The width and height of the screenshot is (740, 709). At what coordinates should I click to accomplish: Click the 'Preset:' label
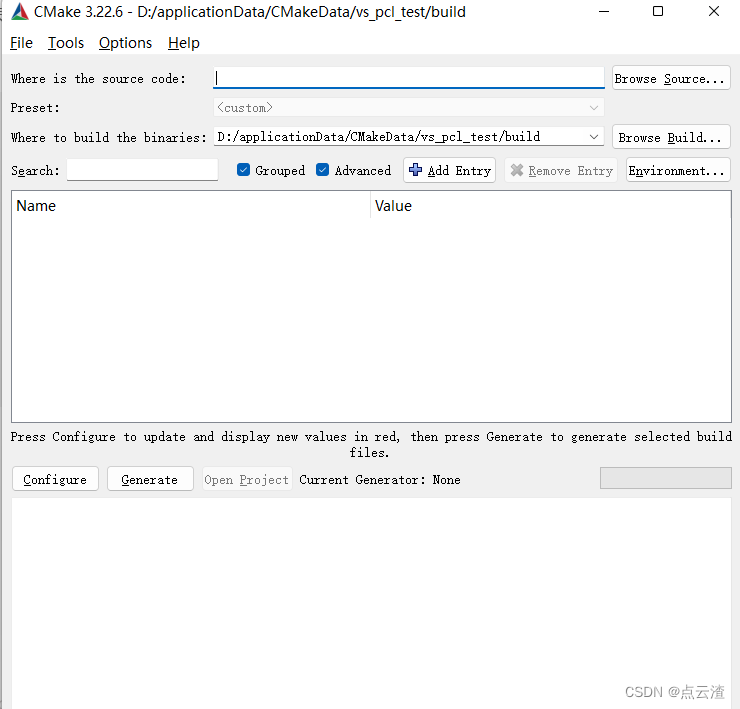tap(35, 108)
